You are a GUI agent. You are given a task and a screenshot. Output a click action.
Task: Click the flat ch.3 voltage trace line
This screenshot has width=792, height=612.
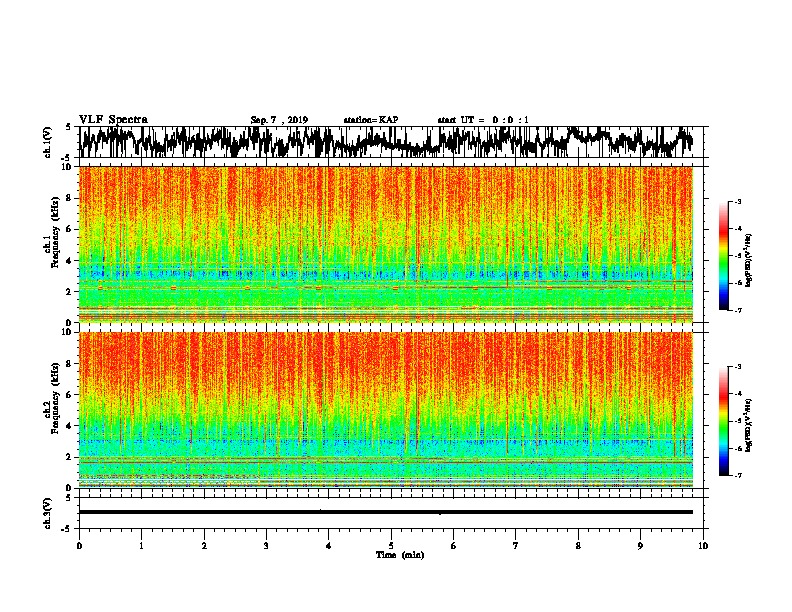pyautogui.click(x=386, y=512)
